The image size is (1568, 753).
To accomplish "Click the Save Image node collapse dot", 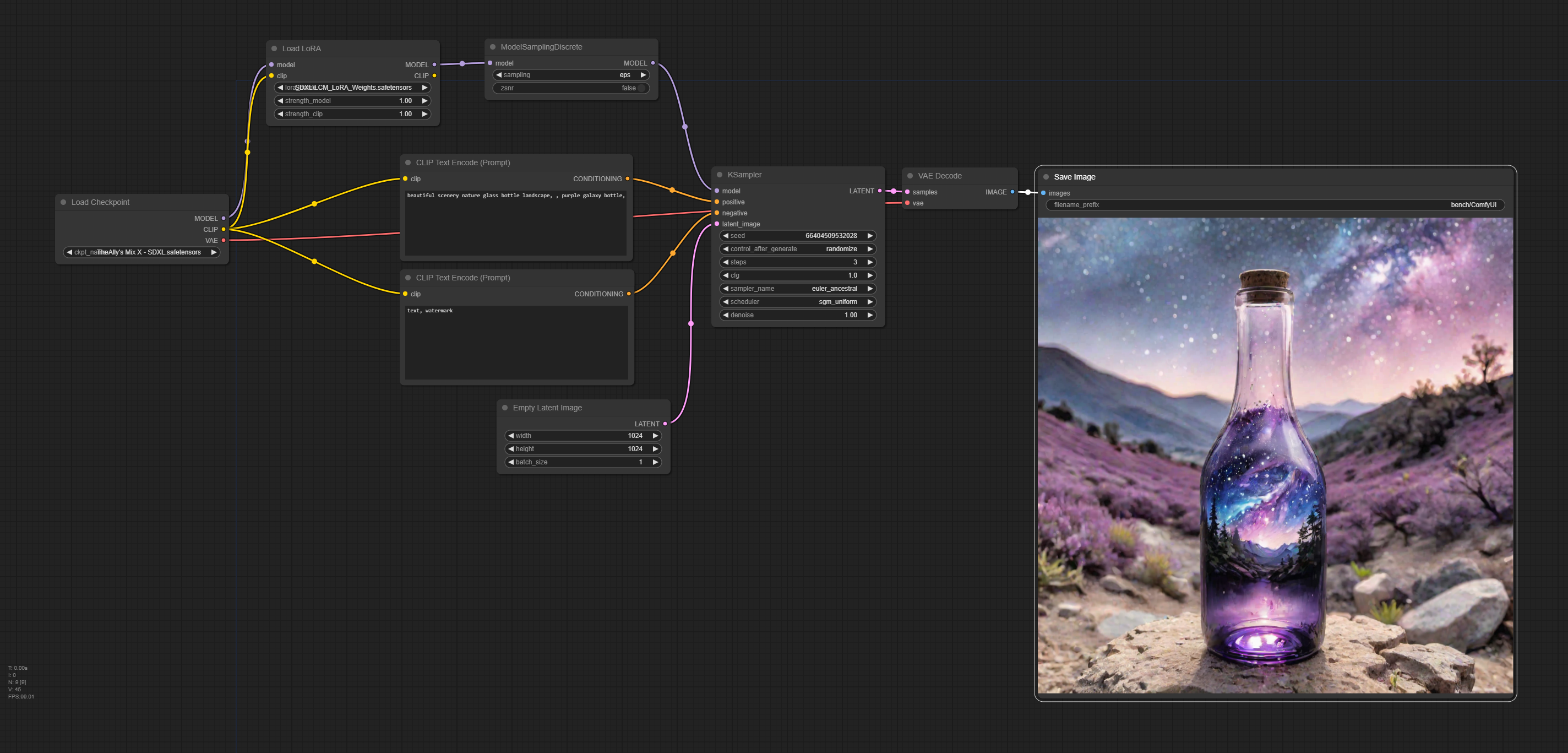I will (1046, 177).
